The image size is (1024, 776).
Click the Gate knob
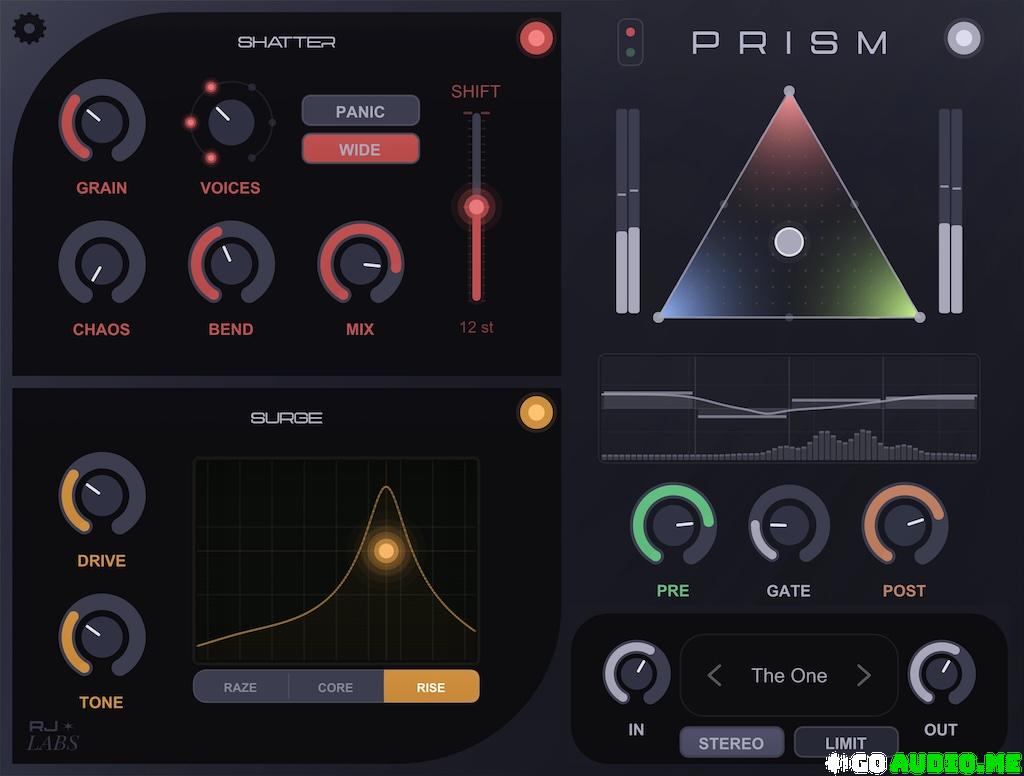point(789,525)
